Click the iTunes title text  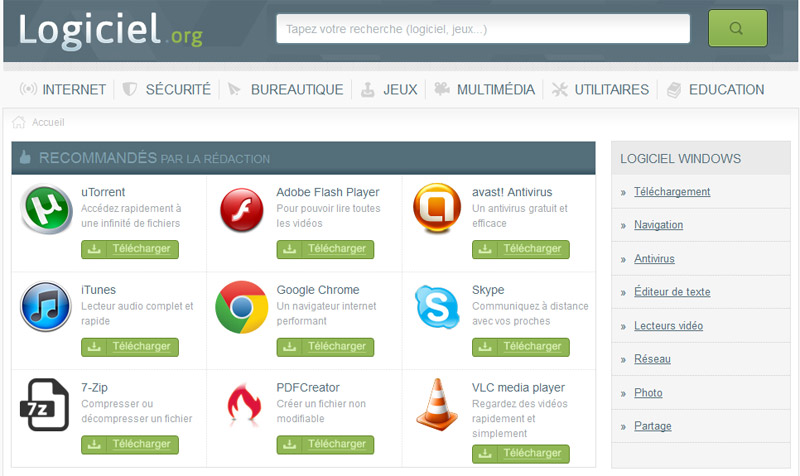point(98,290)
